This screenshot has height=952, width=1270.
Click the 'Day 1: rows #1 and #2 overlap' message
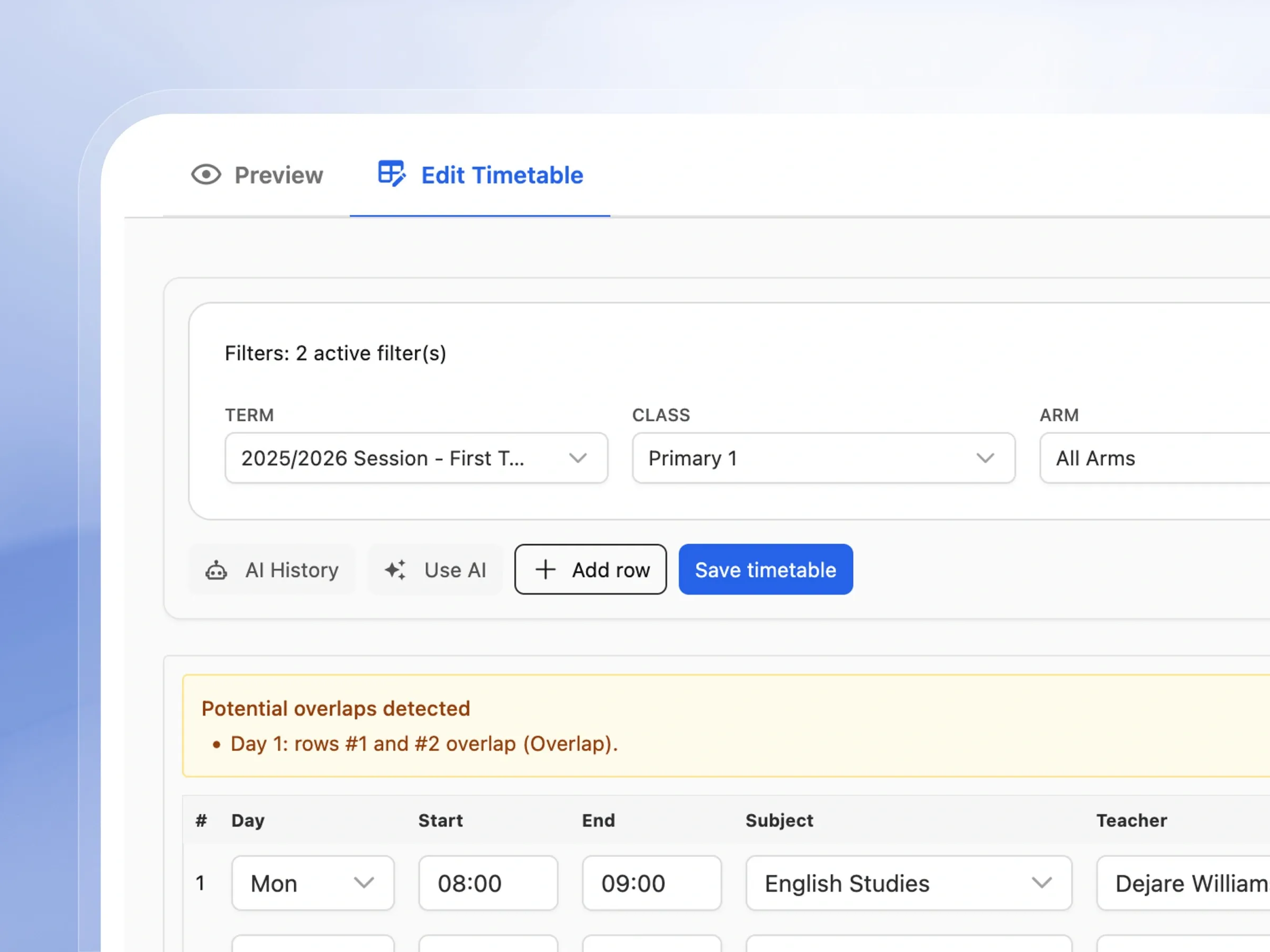pos(424,744)
